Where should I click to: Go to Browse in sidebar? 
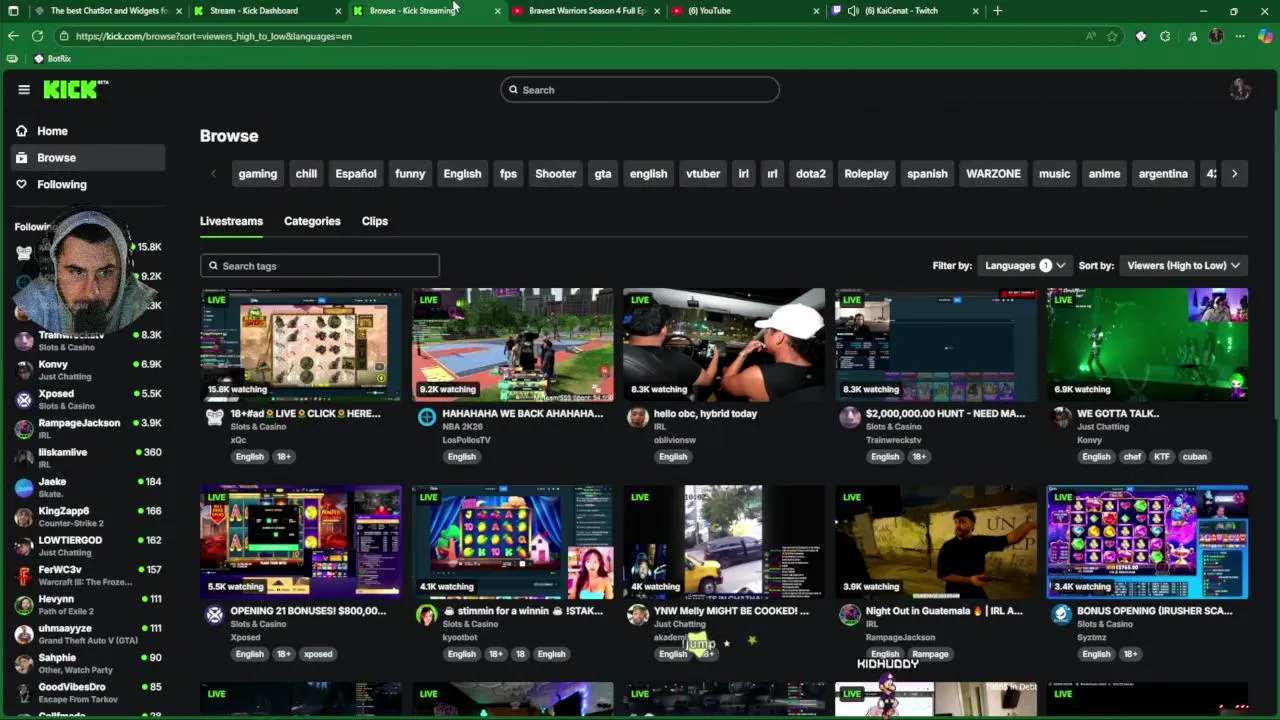pos(88,158)
